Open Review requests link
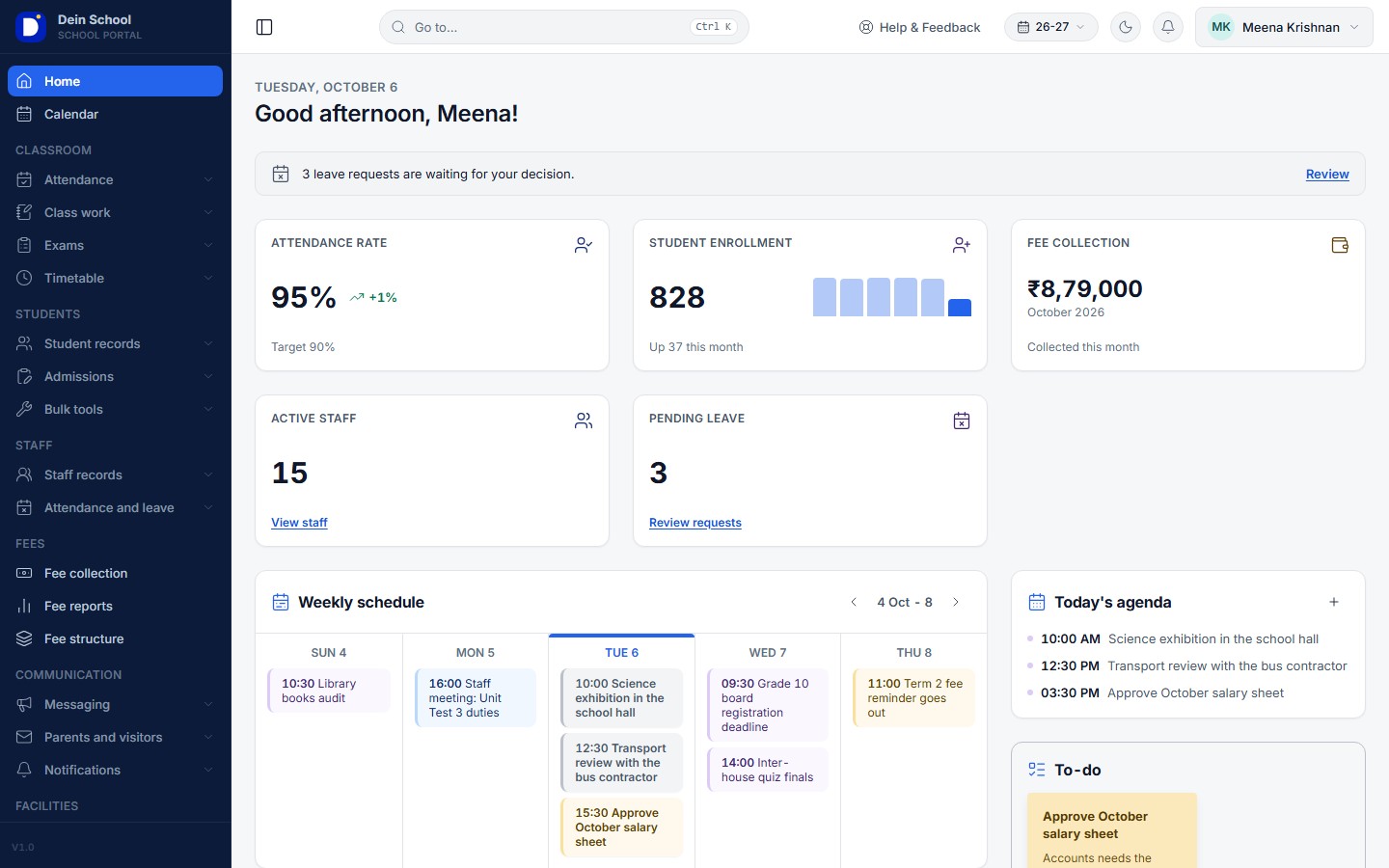This screenshot has height=868, width=1389. click(695, 523)
